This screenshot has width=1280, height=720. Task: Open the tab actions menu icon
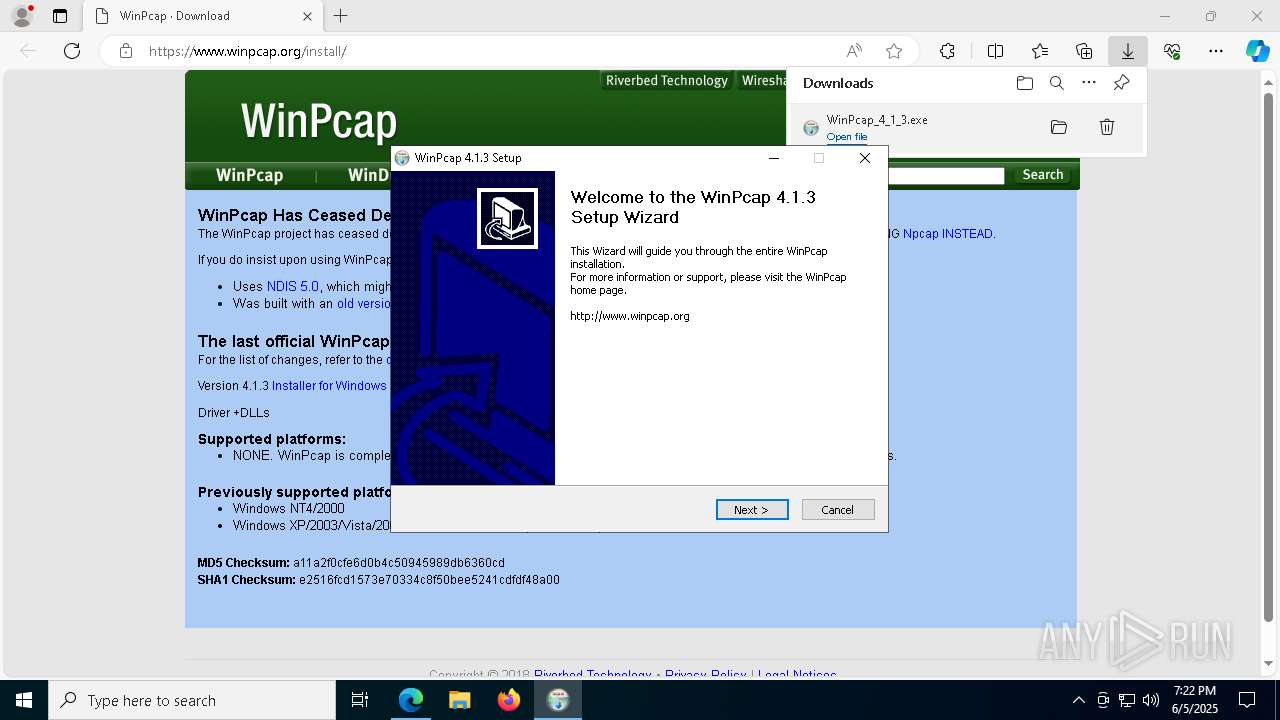pyautogui.click(x=60, y=16)
